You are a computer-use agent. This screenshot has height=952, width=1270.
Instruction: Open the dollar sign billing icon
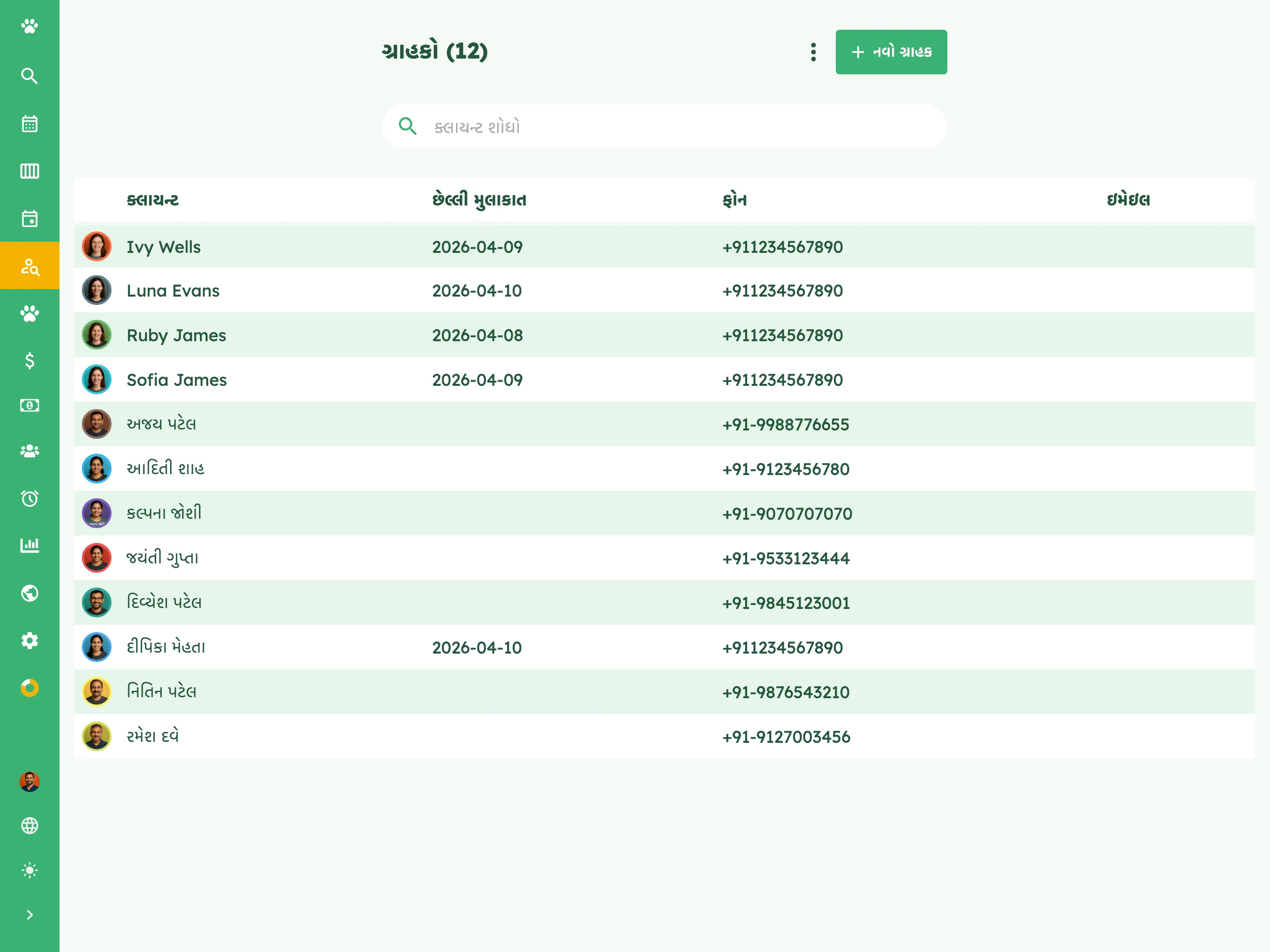[29, 361]
